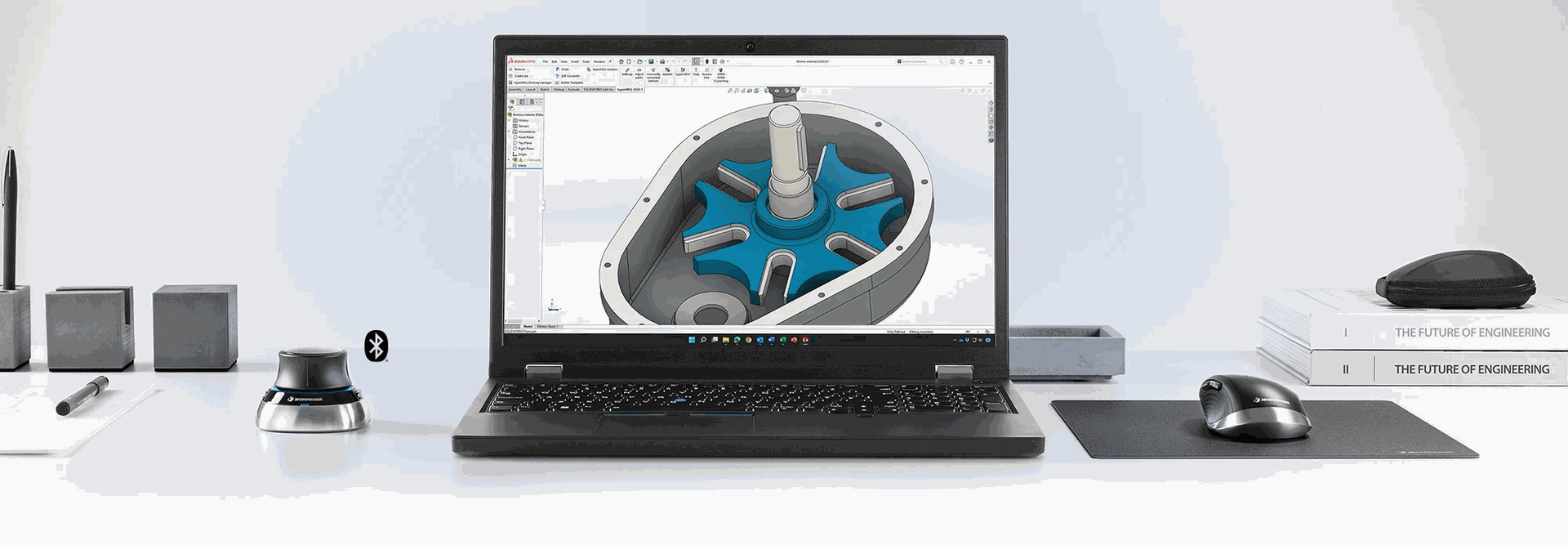Launch hyperVIEW from the ribbon

coord(683,72)
